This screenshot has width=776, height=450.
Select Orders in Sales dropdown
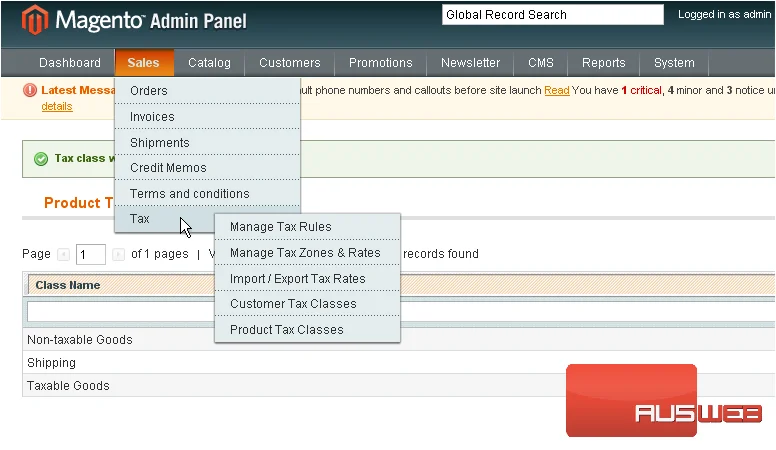coord(207,91)
